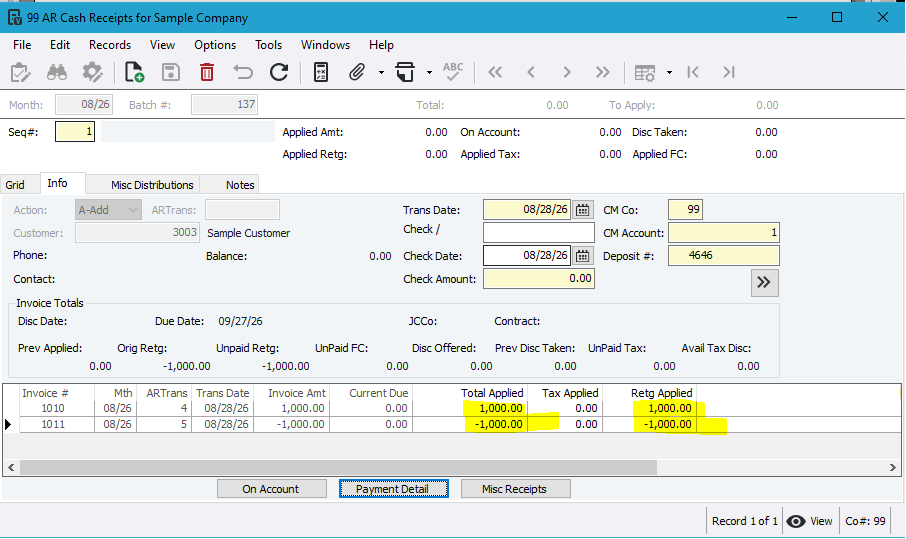906x539 pixels.
Task: Open the grid settings table icon
Action: pyautogui.click(x=645, y=73)
